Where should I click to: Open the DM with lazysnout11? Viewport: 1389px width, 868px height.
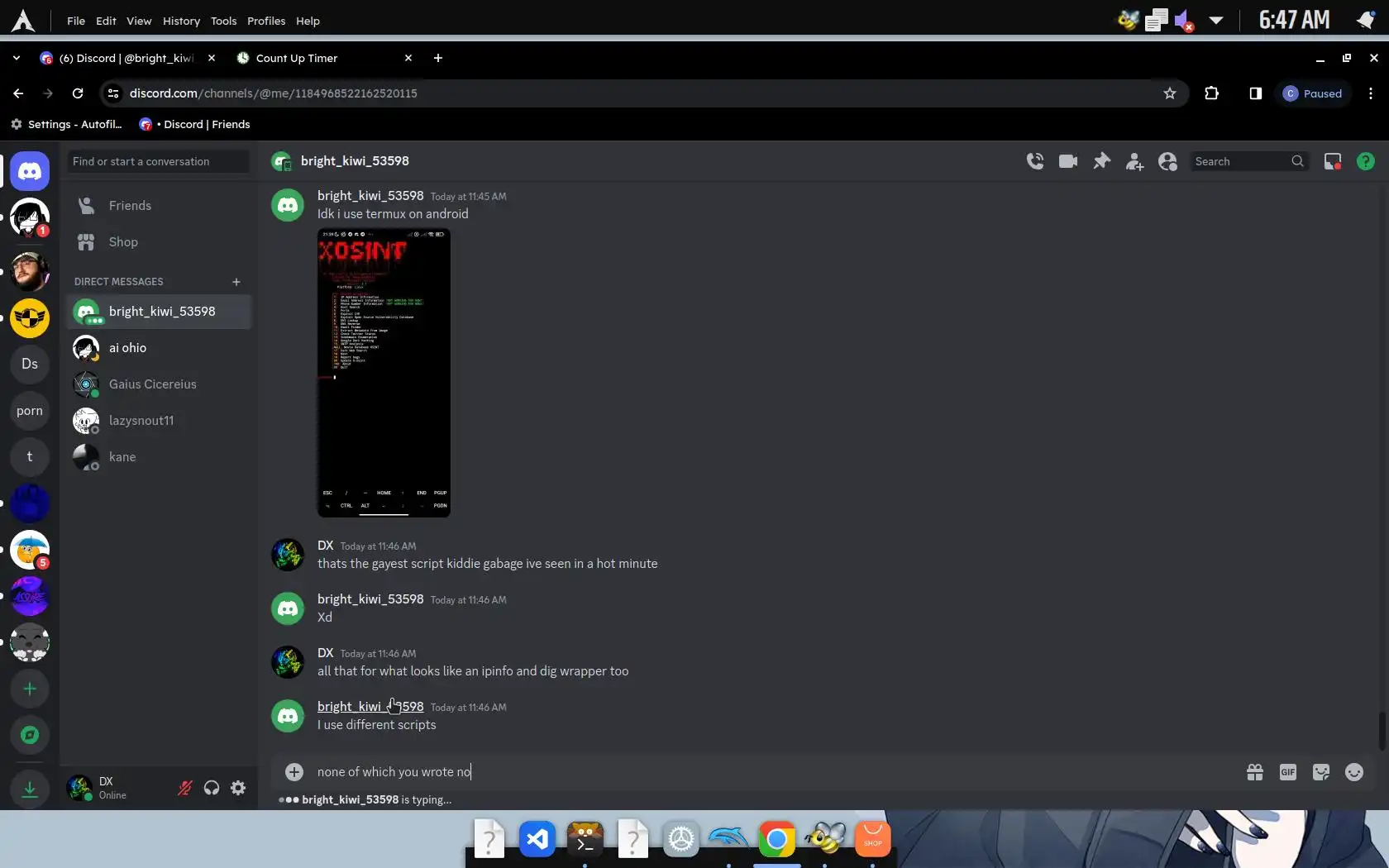[159, 421]
